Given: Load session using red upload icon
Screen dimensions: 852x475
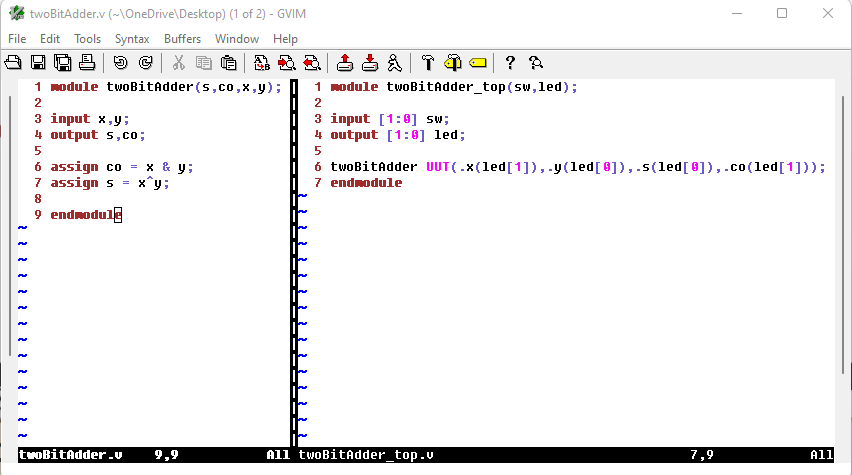Looking at the screenshot, I should 345,63.
